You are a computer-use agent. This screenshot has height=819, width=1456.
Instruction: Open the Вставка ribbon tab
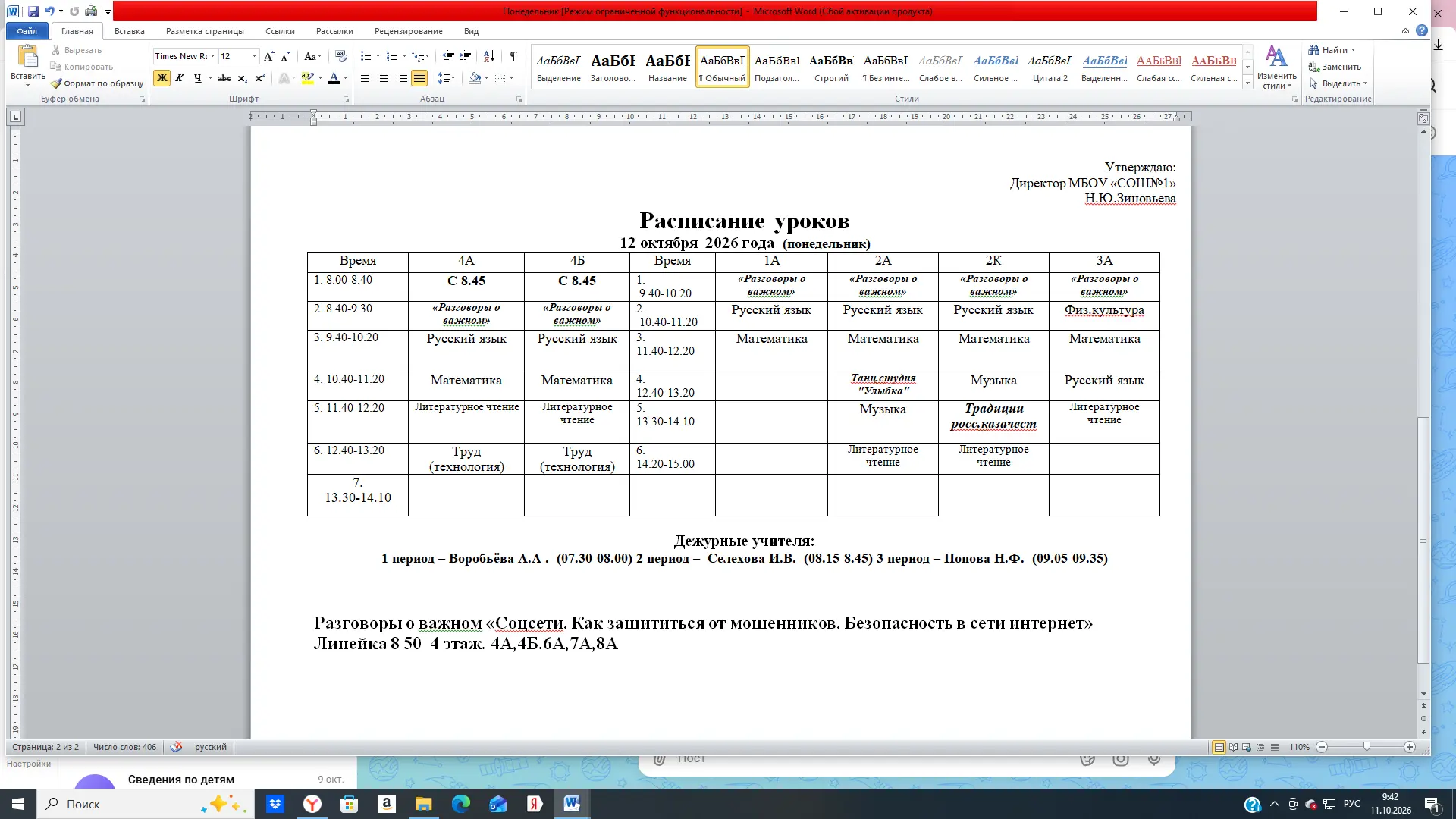[130, 31]
